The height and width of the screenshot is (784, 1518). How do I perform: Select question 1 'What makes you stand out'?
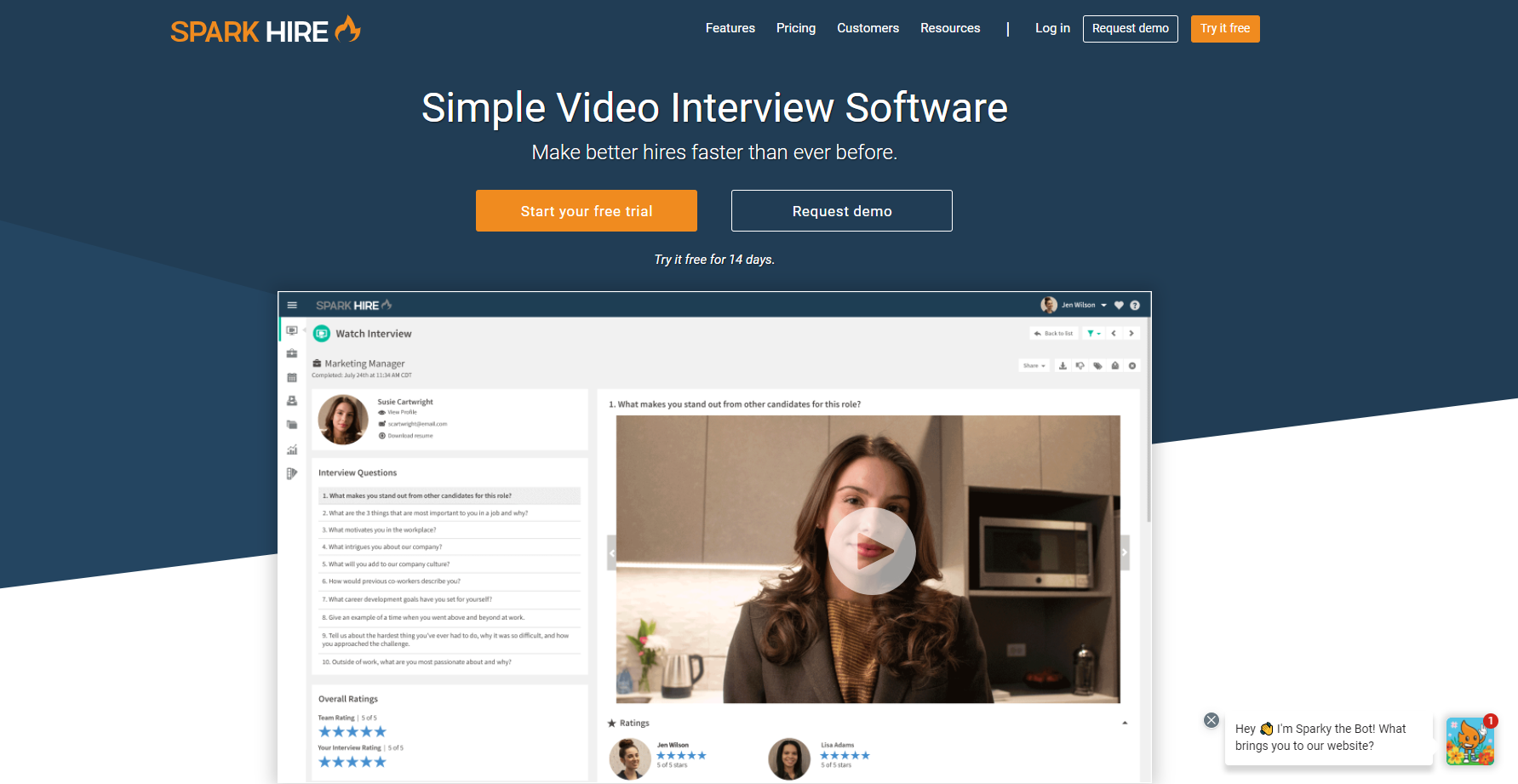(x=450, y=495)
